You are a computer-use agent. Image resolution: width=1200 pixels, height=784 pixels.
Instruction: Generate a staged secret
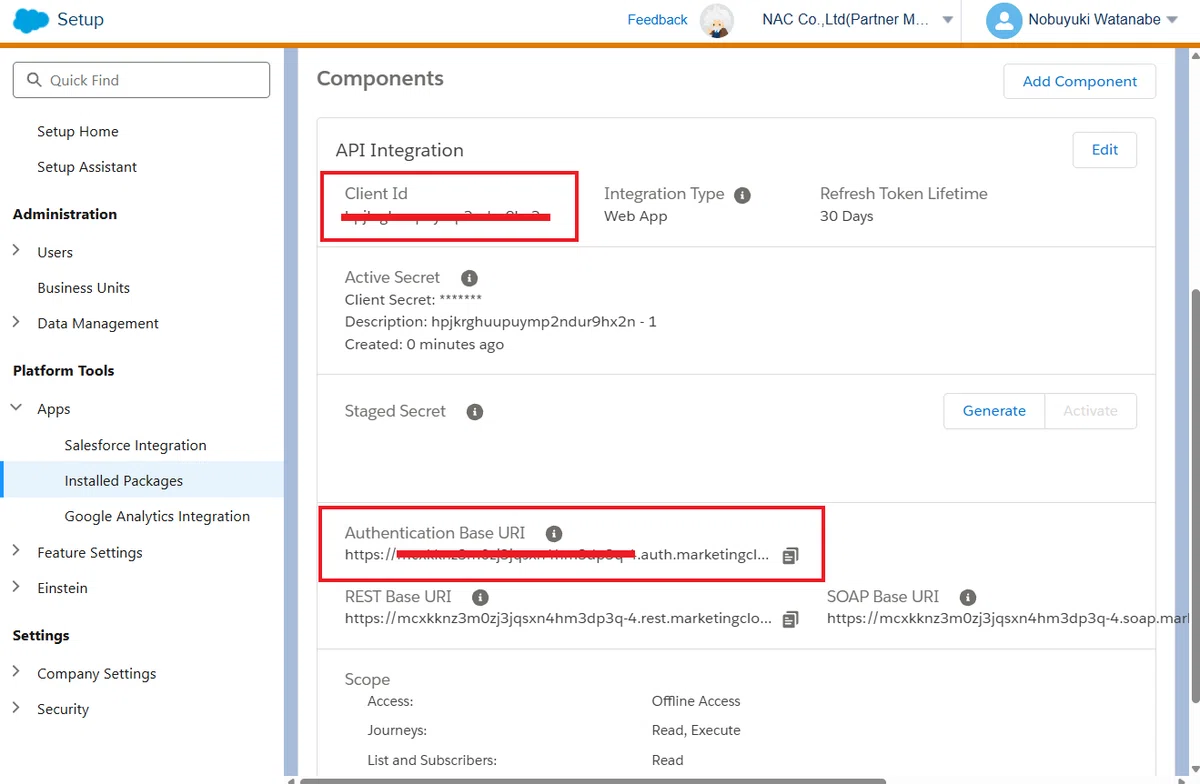(x=994, y=411)
